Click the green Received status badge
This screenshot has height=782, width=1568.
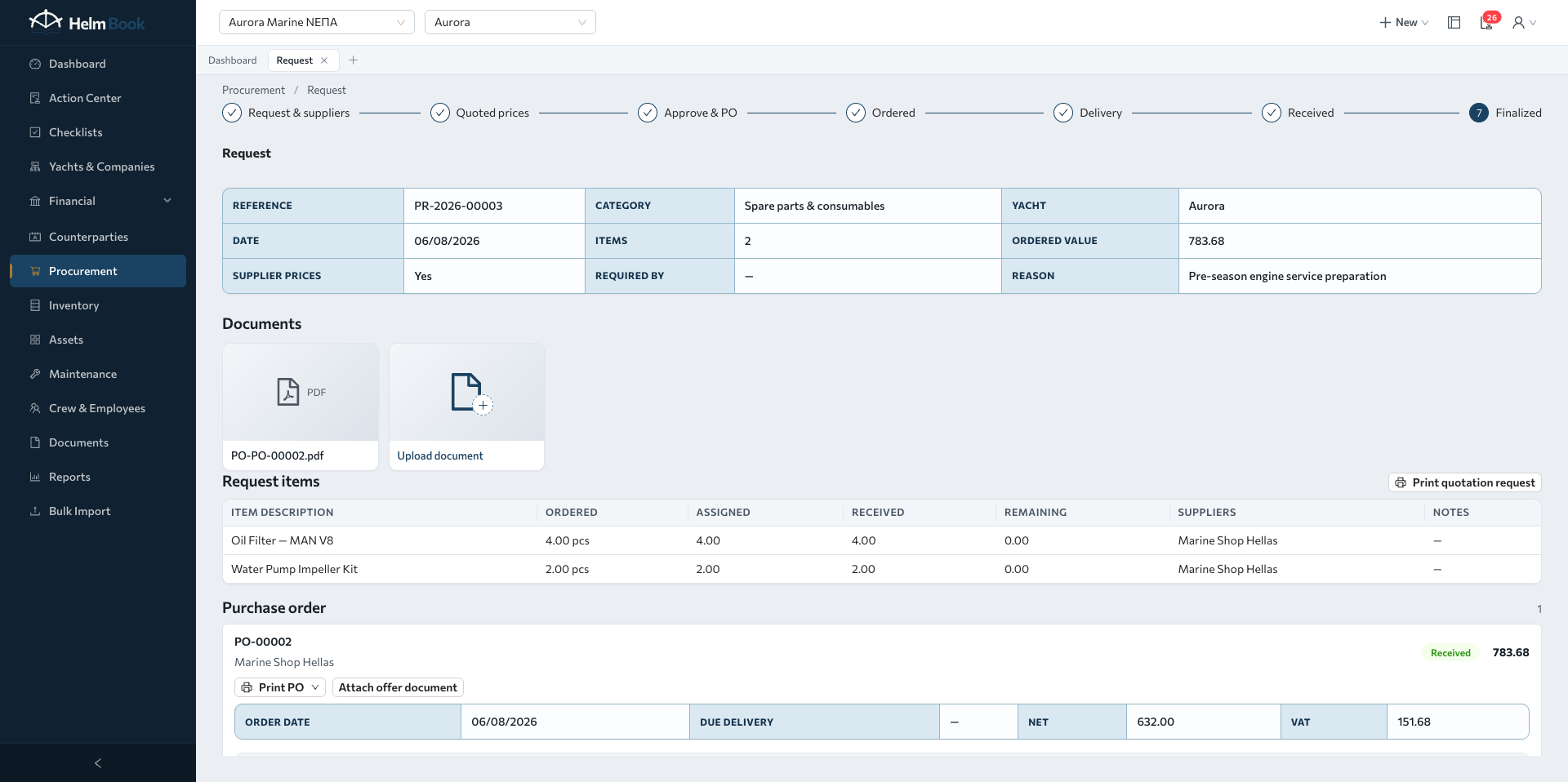(1450, 653)
